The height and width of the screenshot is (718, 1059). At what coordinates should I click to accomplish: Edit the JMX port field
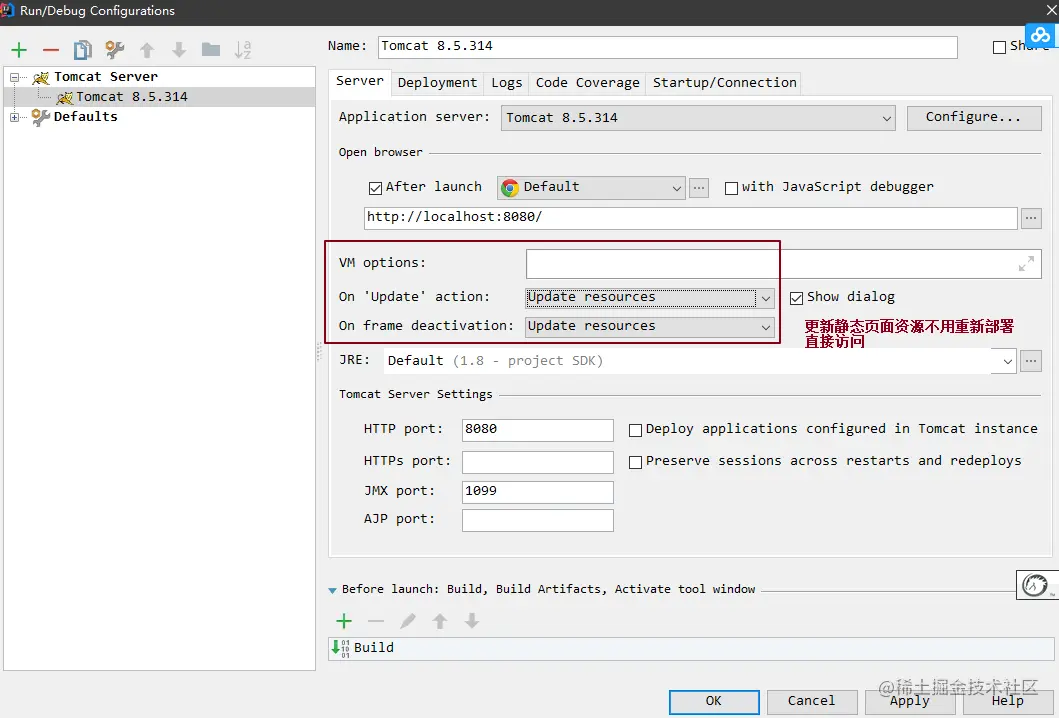point(538,492)
